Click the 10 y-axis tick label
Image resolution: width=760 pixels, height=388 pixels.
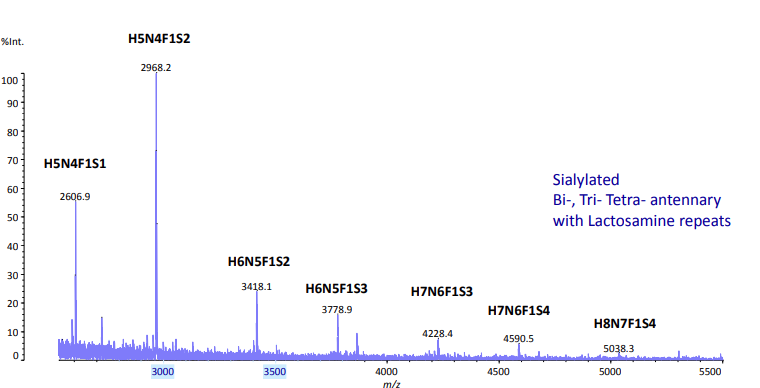click(x=12, y=332)
